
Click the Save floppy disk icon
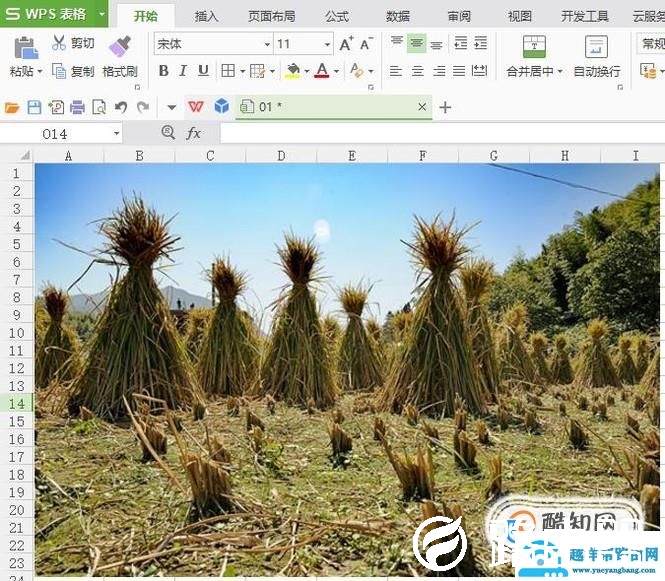pos(34,107)
